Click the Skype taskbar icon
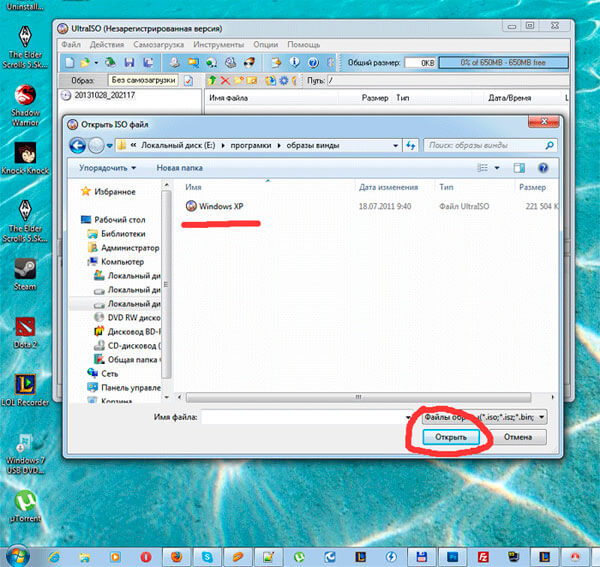600x567 pixels. tap(207, 557)
